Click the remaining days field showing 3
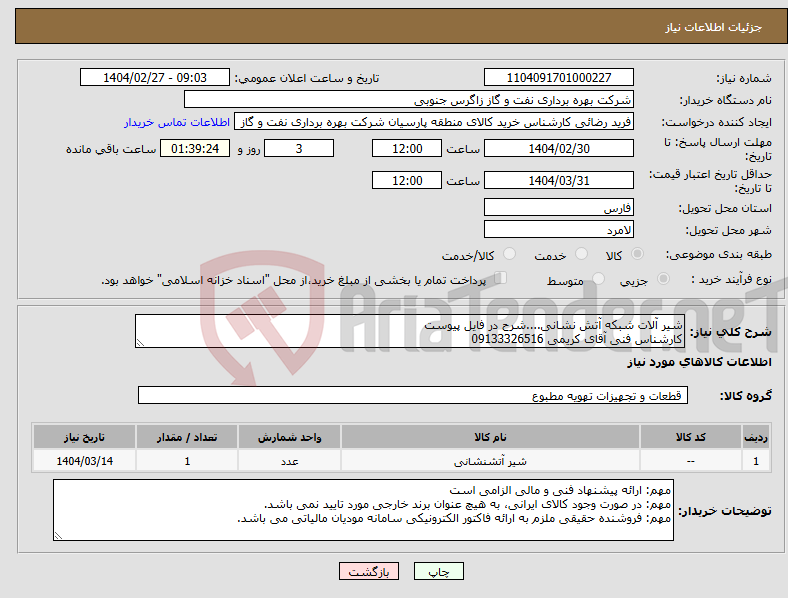The image size is (788, 598). coord(299,148)
